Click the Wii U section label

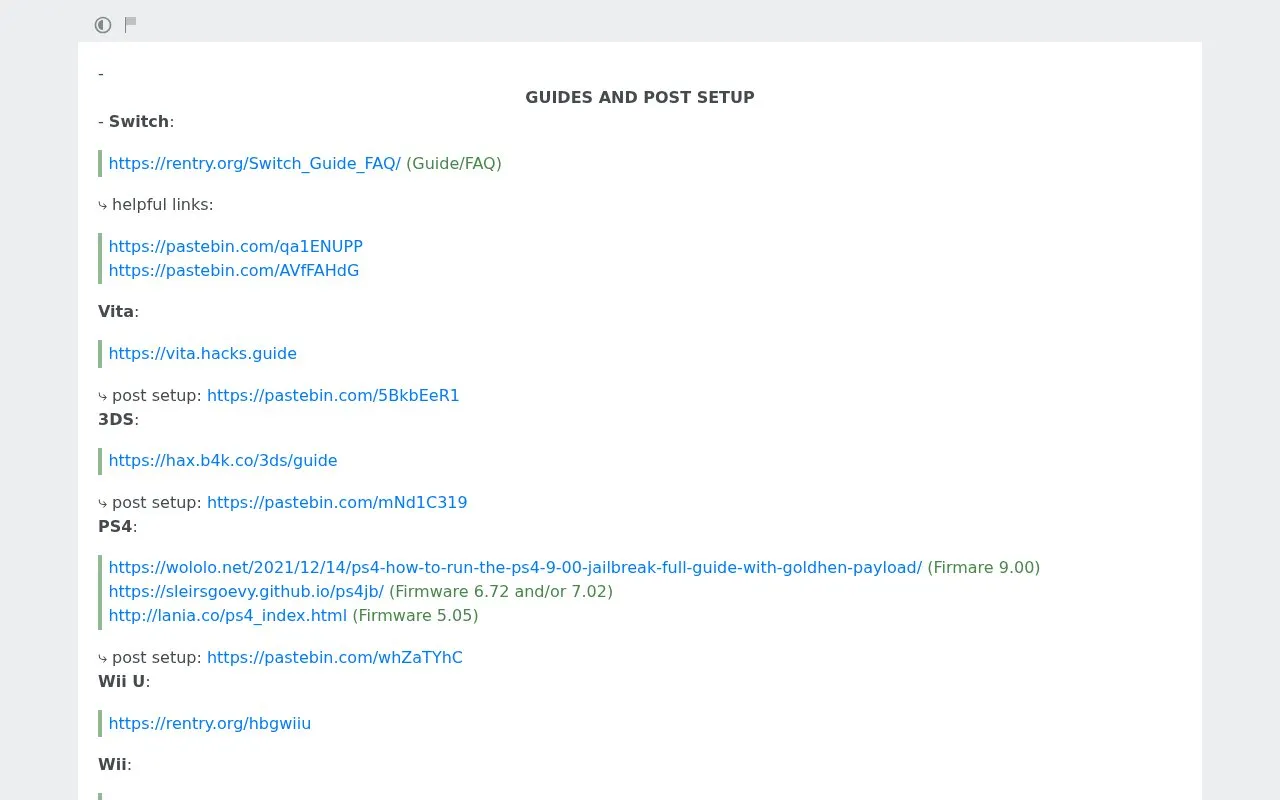(x=122, y=681)
